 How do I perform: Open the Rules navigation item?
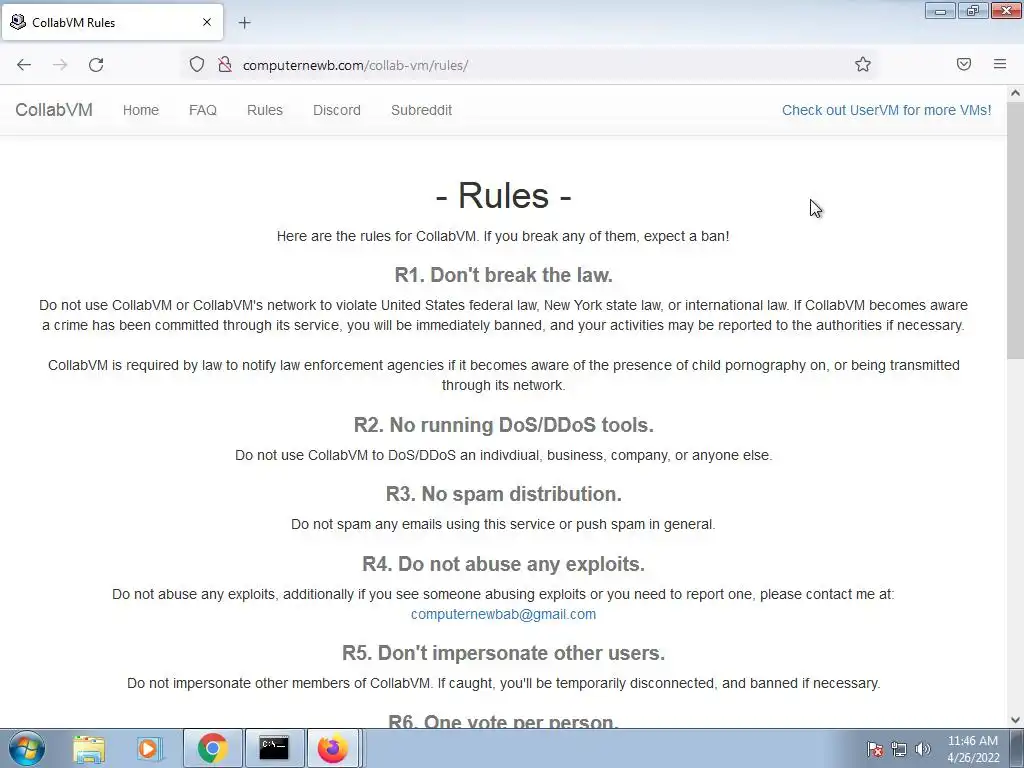[x=264, y=110]
